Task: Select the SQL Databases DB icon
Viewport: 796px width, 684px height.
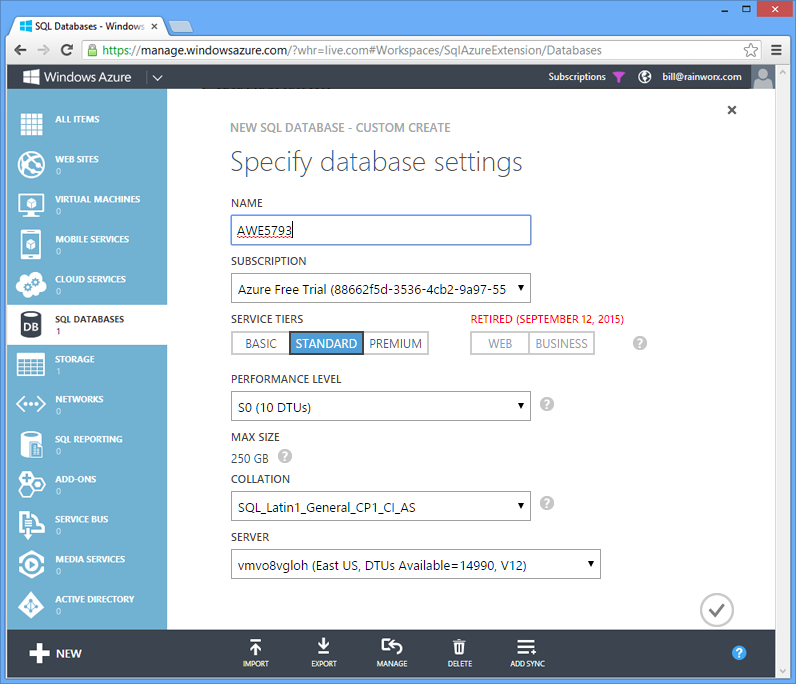Action: coord(31,325)
